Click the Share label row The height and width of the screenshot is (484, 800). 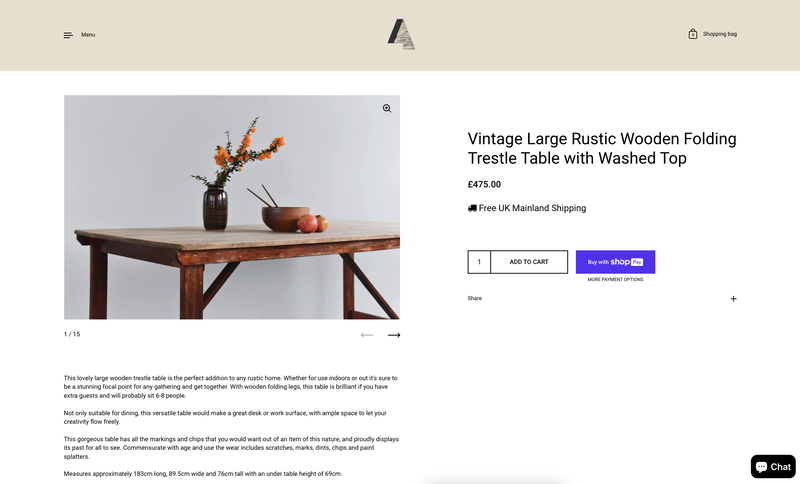coord(602,298)
